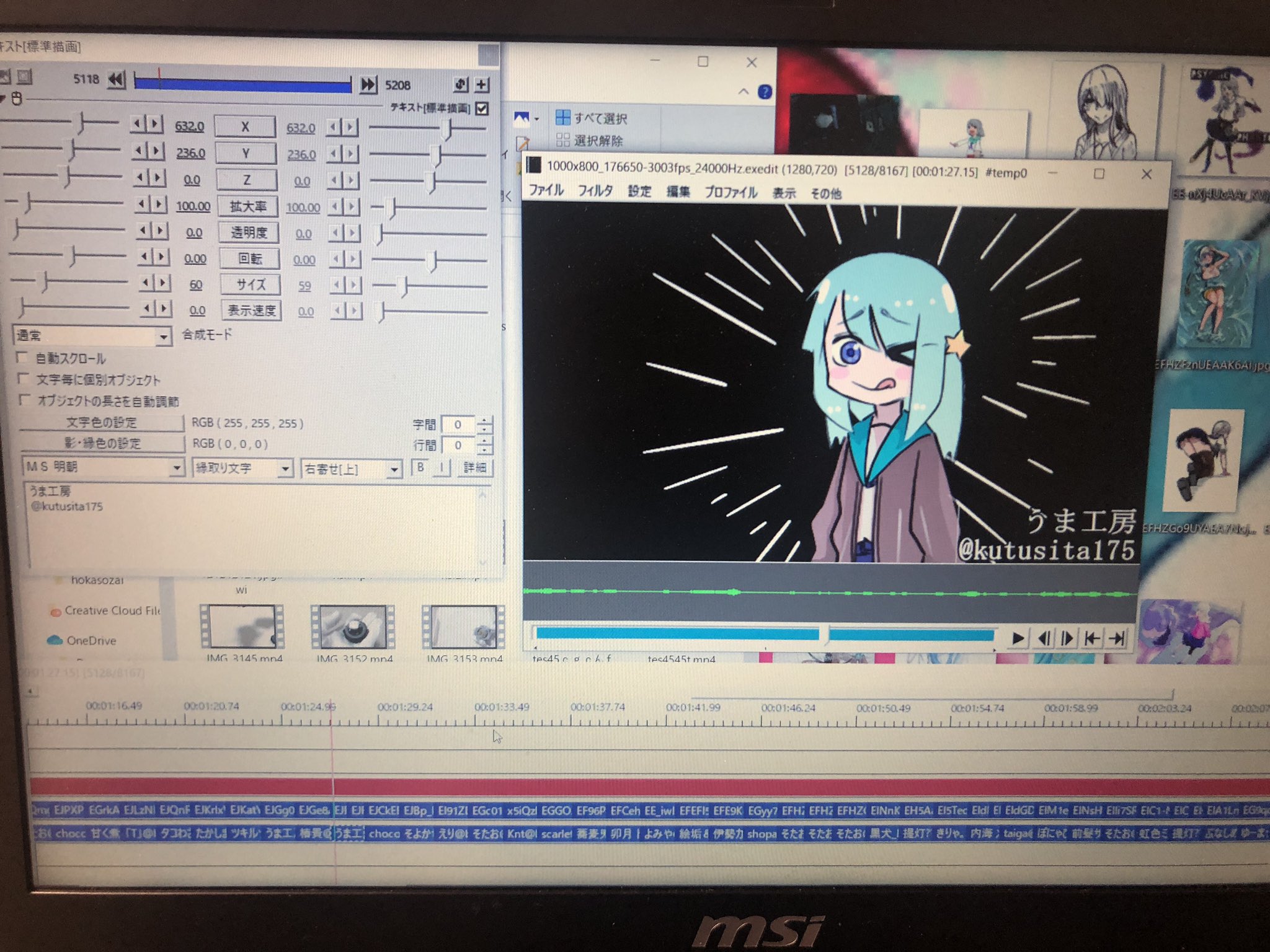Click the 表示速度 button
Viewport: 1270px width, 952px height.
click(251, 310)
